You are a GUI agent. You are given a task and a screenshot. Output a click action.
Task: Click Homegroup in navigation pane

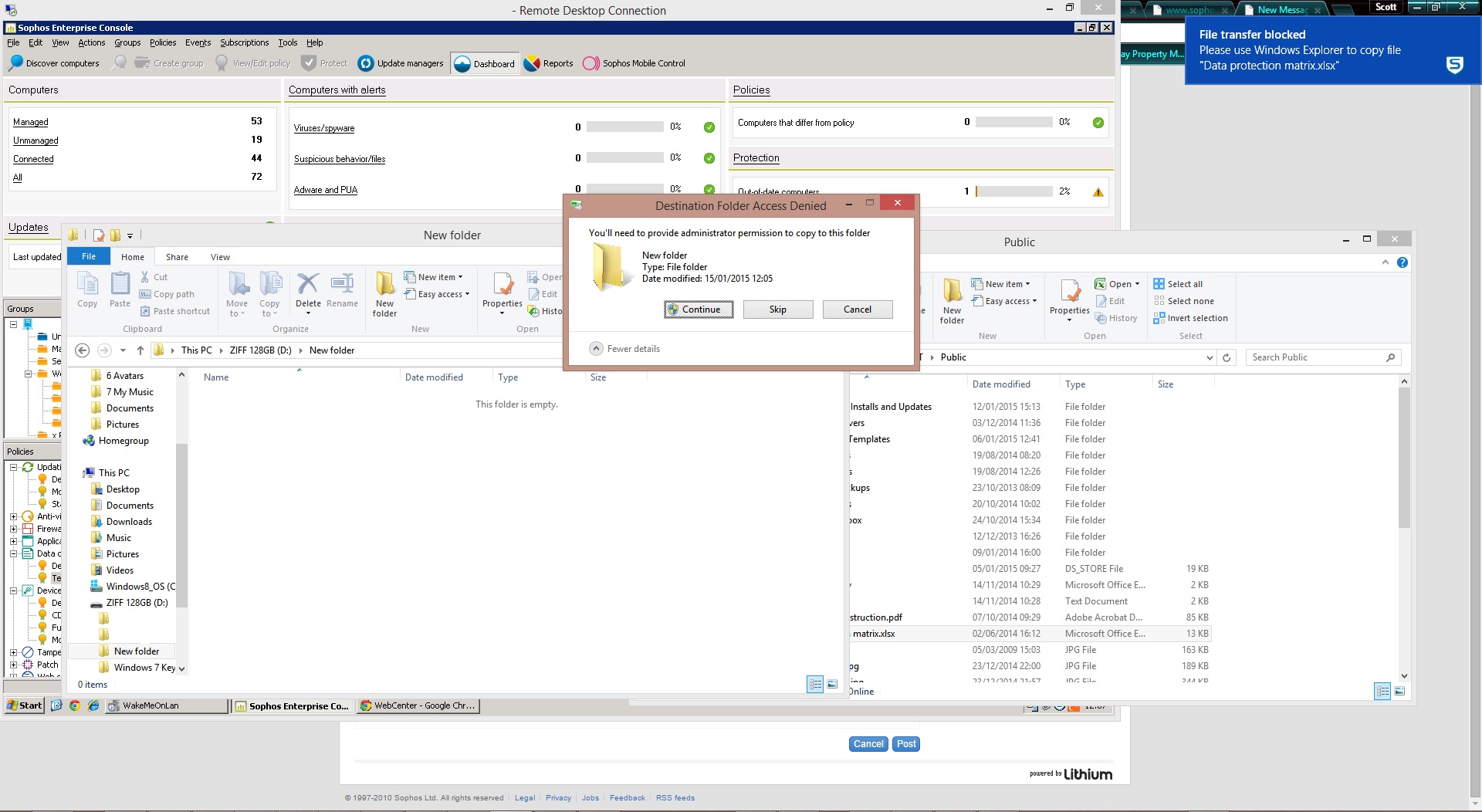123,441
